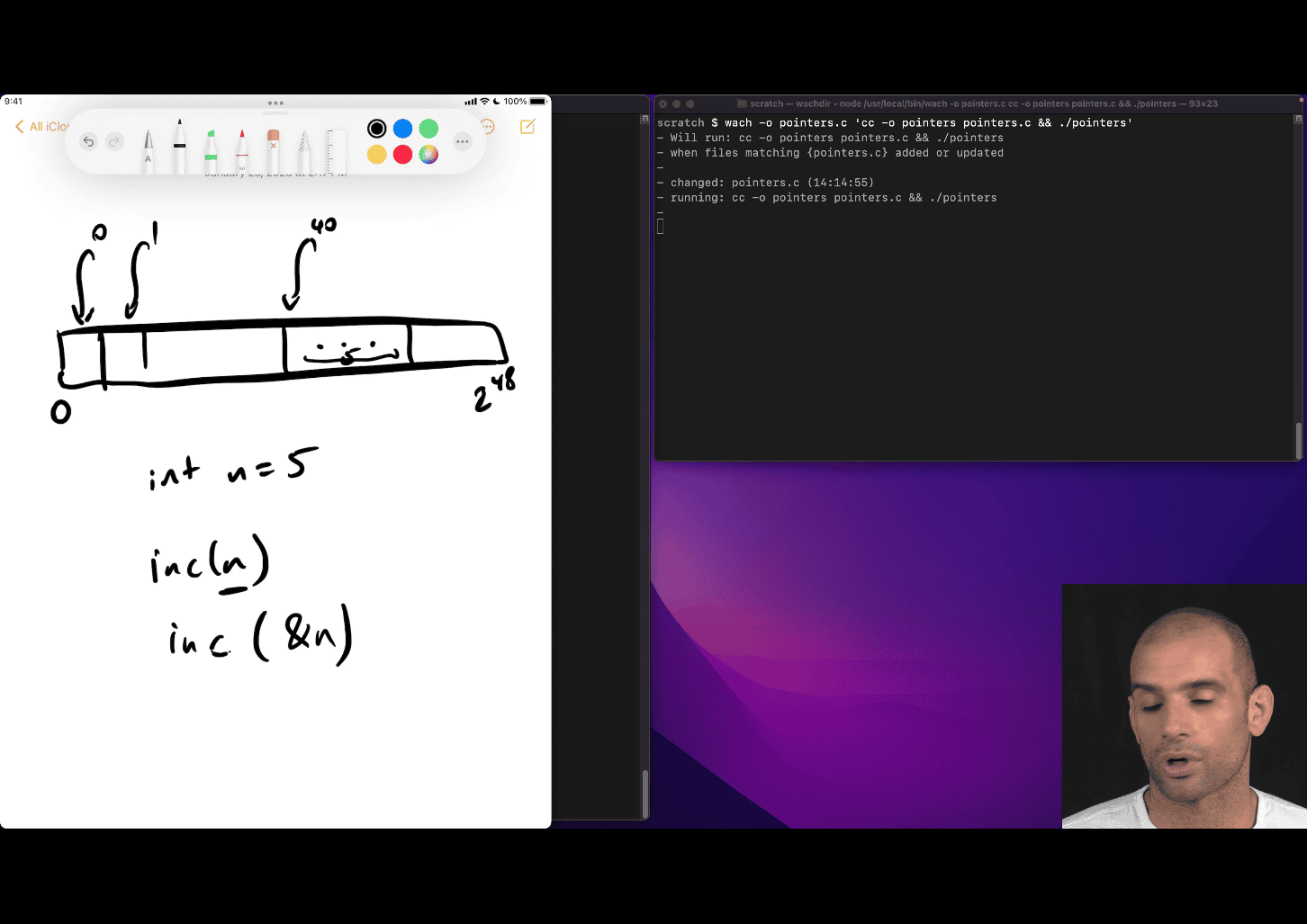The width and height of the screenshot is (1307, 924).
Task: Create a new note with compose icon
Action: click(528, 127)
